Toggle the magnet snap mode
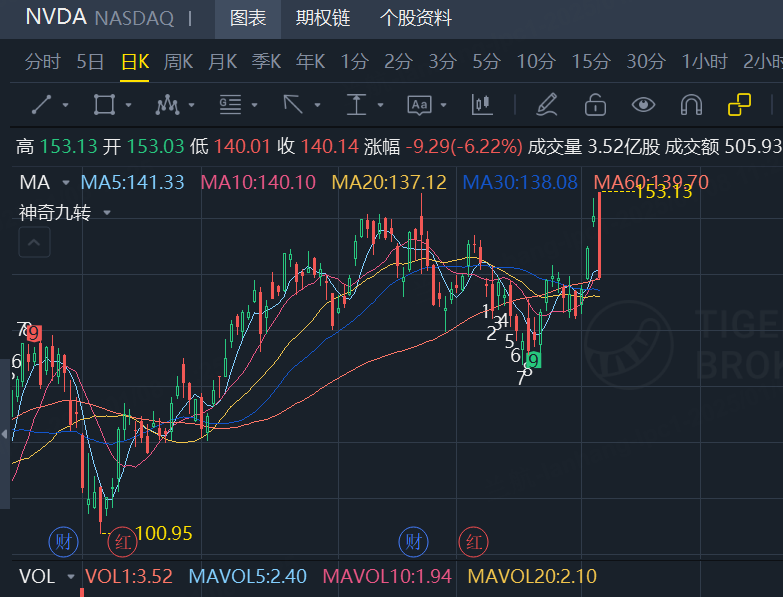Viewport: 783px width, 597px height. point(691,105)
